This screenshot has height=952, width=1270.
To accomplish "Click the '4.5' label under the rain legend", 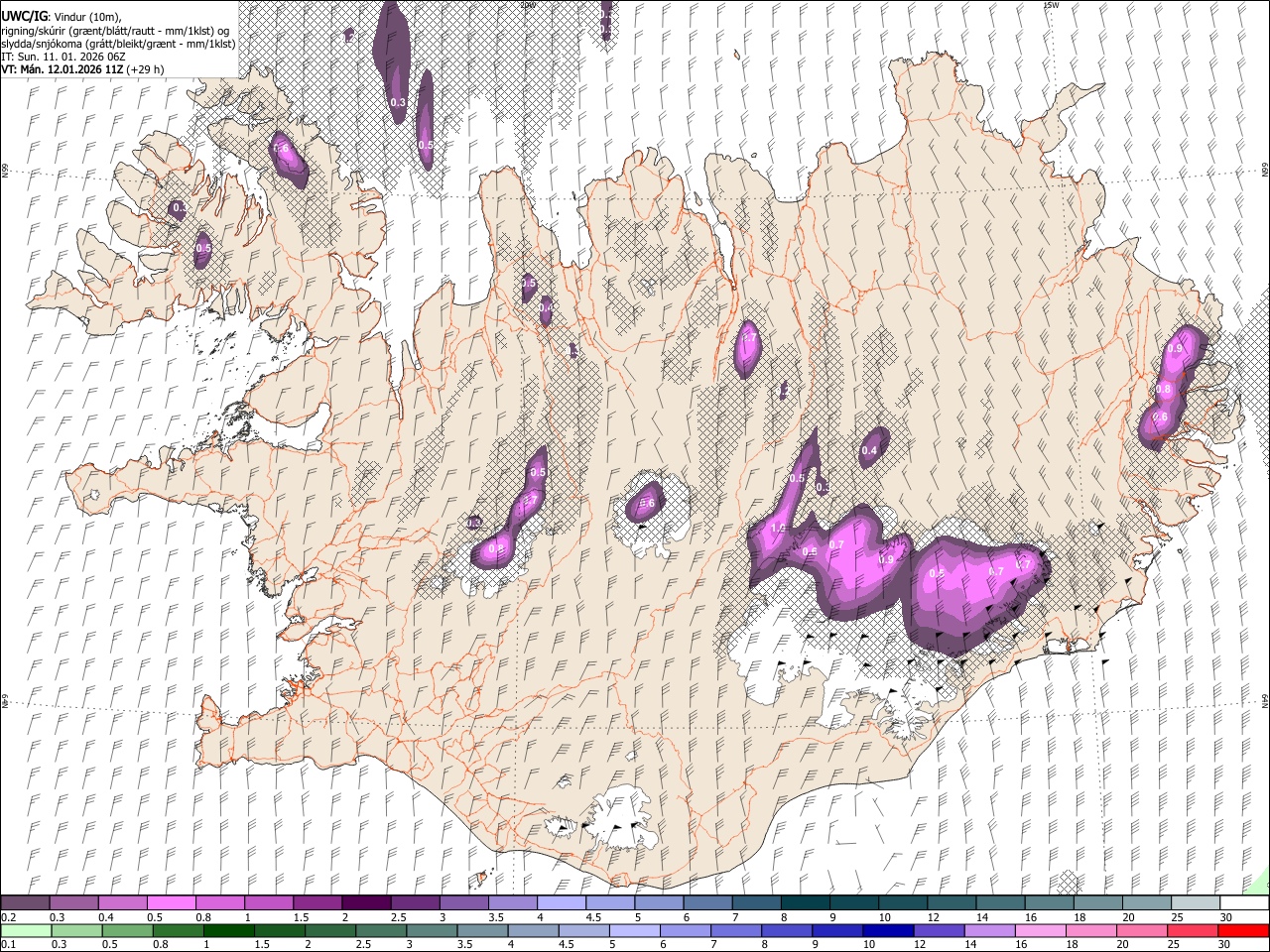I will tap(566, 944).
